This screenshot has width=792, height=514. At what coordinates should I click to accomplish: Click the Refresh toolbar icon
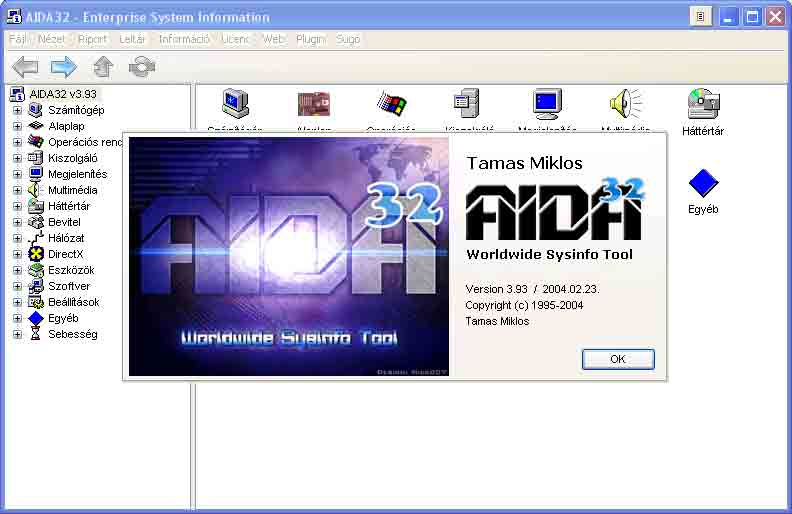coord(142,67)
